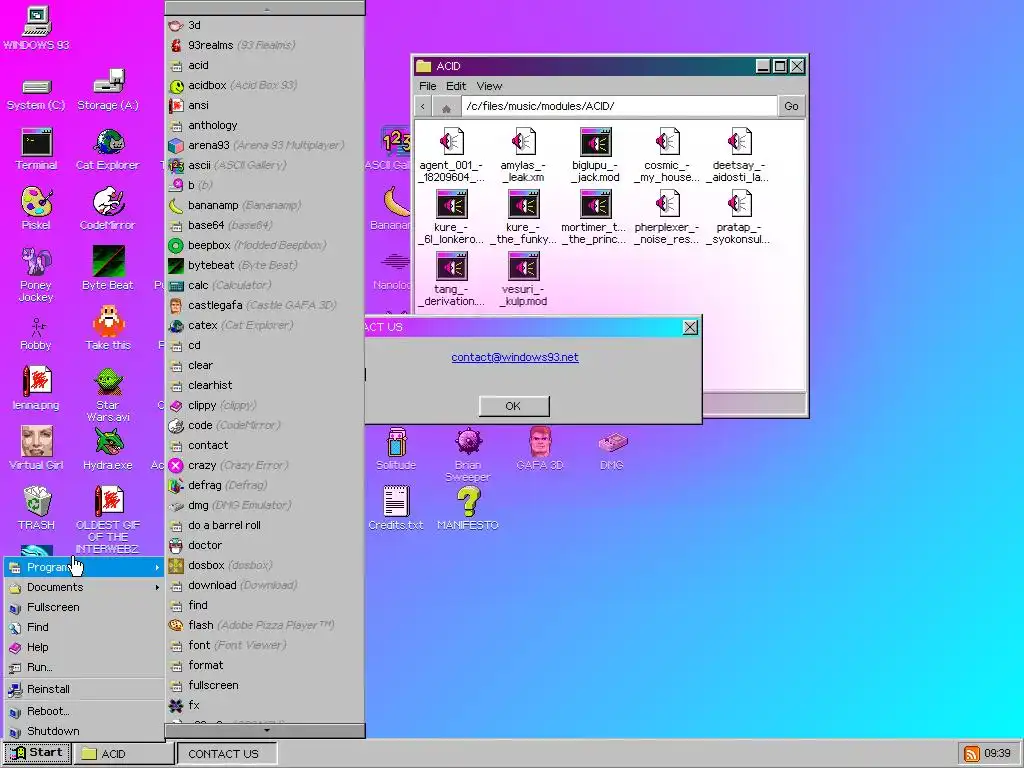
Task: Choose Reboot... in the Start menu
Action: pyautogui.click(x=84, y=711)
